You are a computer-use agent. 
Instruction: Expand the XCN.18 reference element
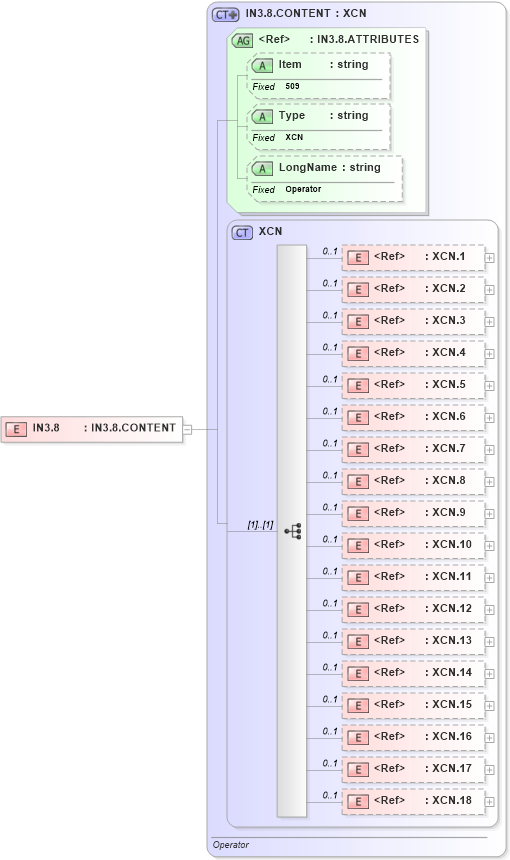490,802
